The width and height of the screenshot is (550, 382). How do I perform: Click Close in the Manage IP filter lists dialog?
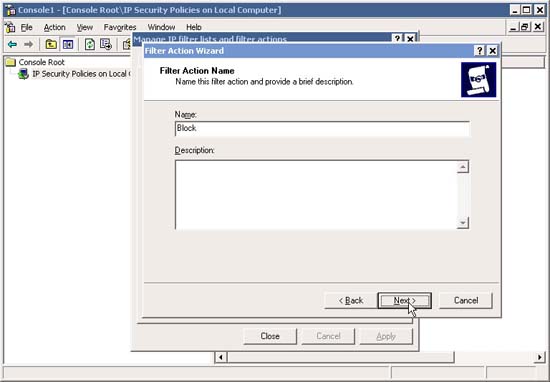tap(270, 336)
